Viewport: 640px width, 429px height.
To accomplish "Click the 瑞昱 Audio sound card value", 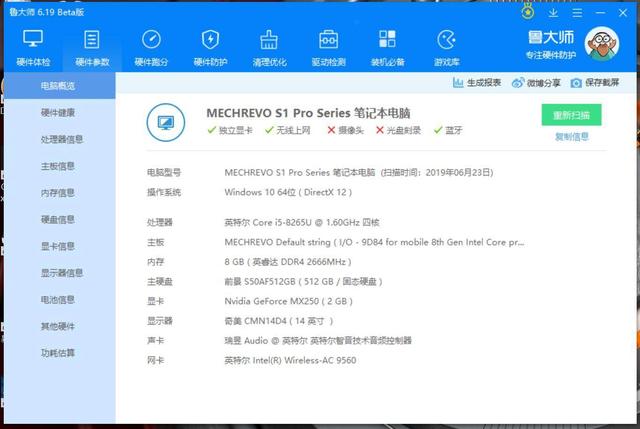I will pos(318,340).
